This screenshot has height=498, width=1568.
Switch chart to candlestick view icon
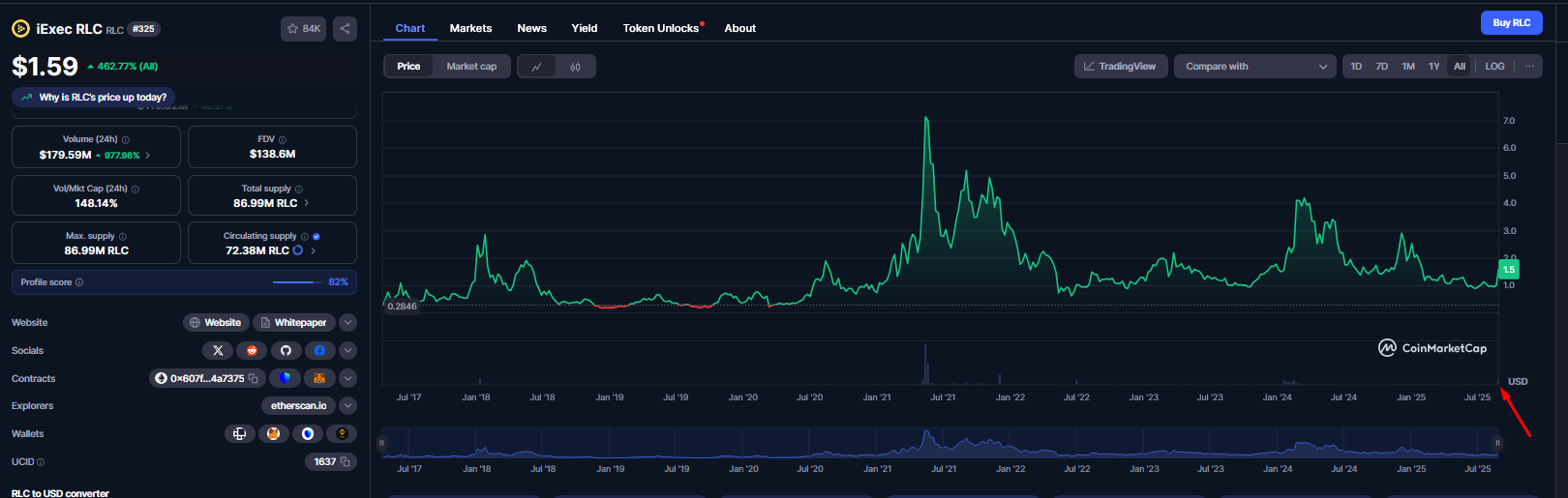click(576, 67)
